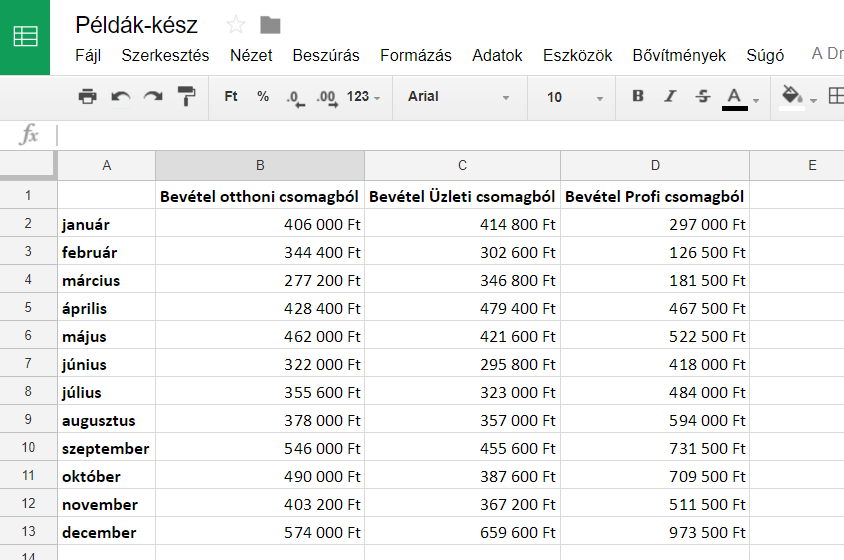Decrease decimal places
This screenshot has height=560, width=844.
(x=294, y=97)
